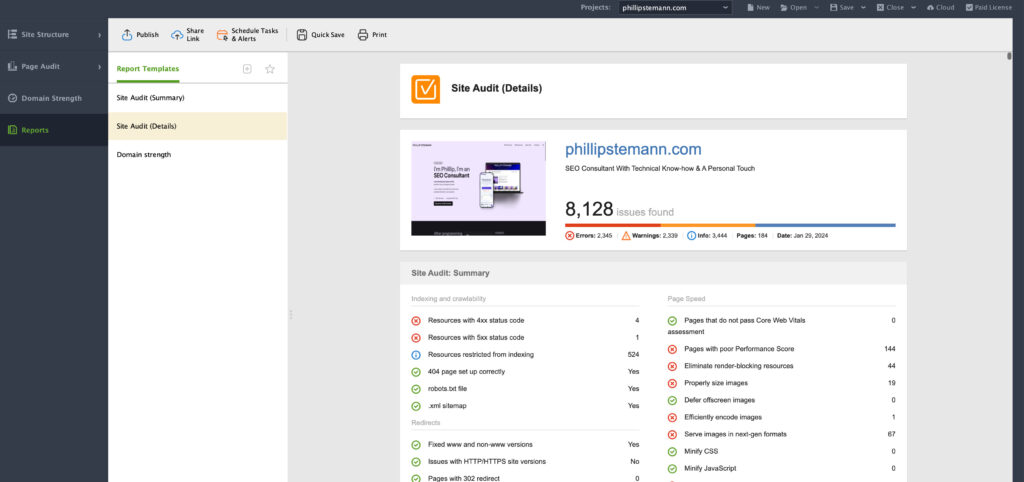Click green check for Minify CSS
This screenshot has height=482, width=1024.
click(672, 451)
